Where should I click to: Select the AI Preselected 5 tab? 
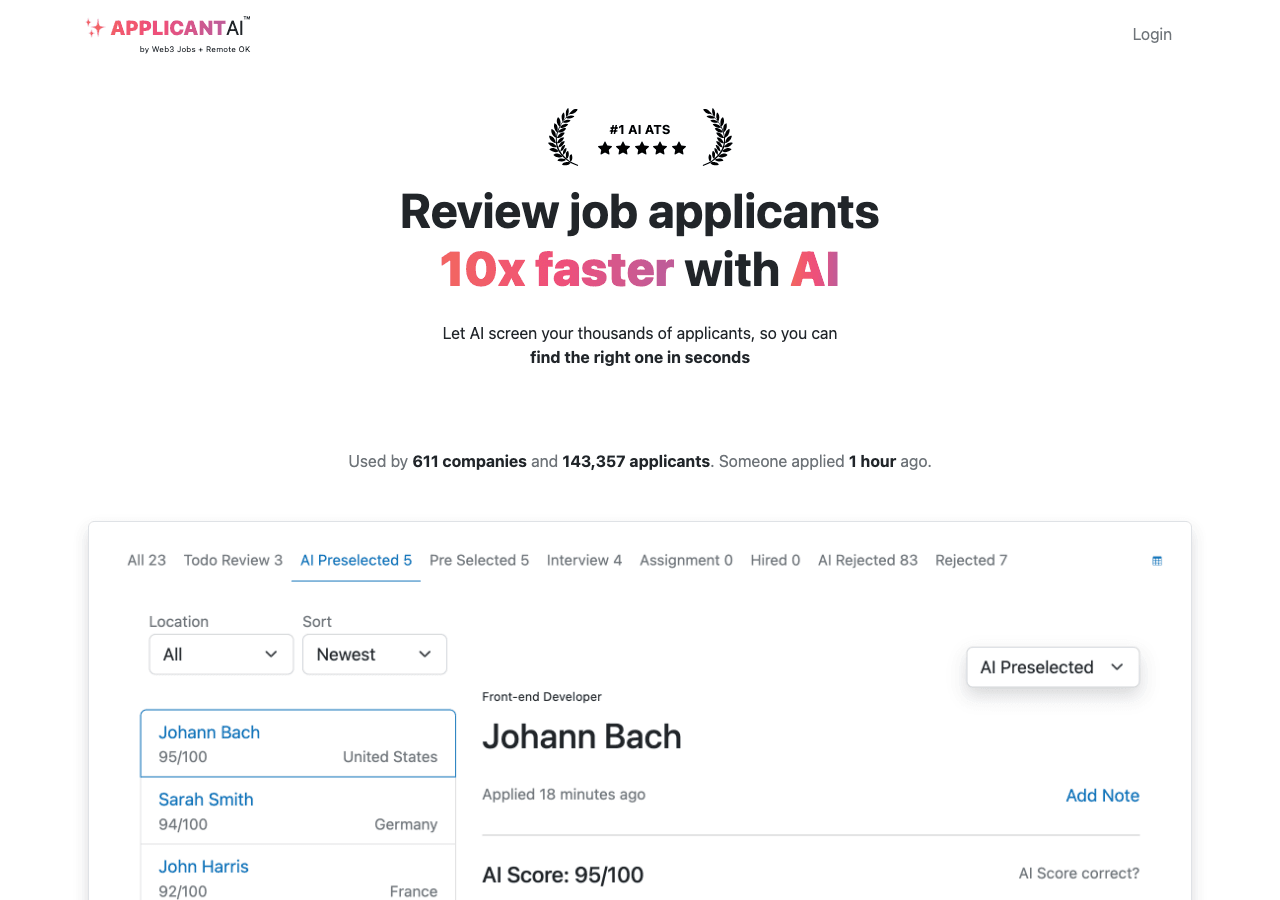tap(356, 560)
